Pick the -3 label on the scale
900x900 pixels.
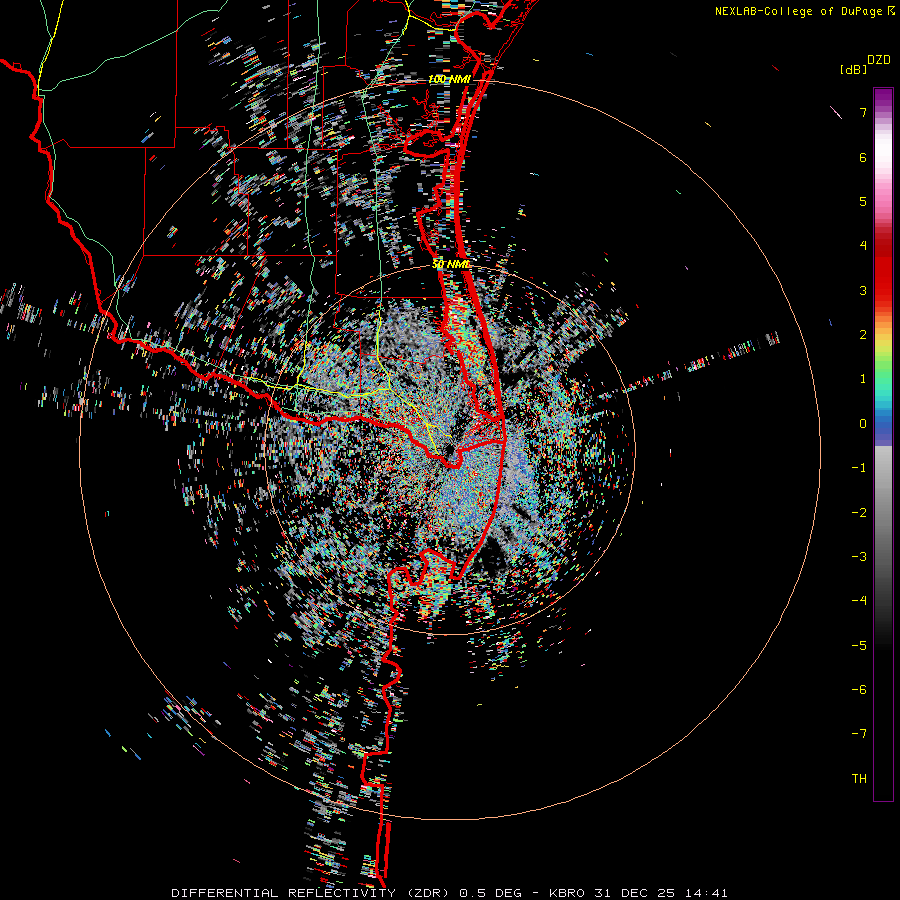859,557
